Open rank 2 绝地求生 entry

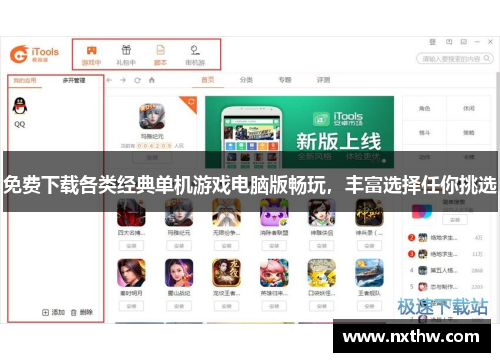[445, 238]
